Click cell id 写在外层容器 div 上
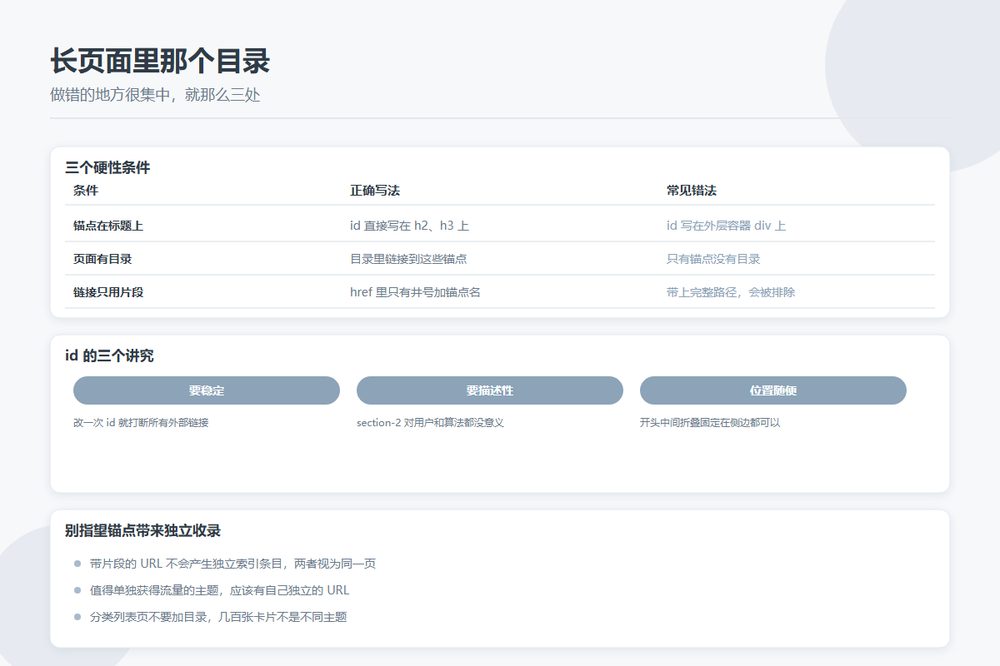The image size is (1000, 666). point(726,225)
